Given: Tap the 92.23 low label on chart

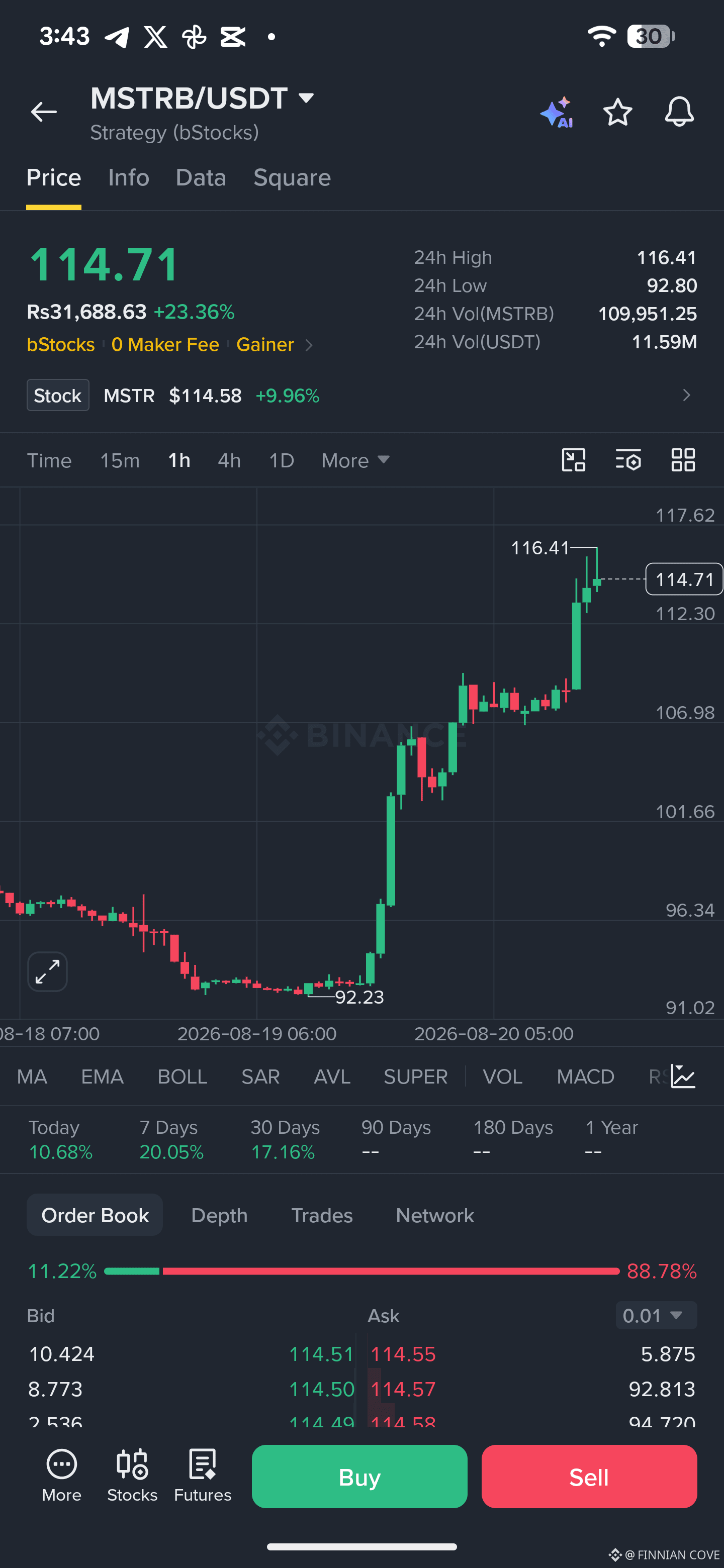Looking at the screenshot, I should (360, 997).
